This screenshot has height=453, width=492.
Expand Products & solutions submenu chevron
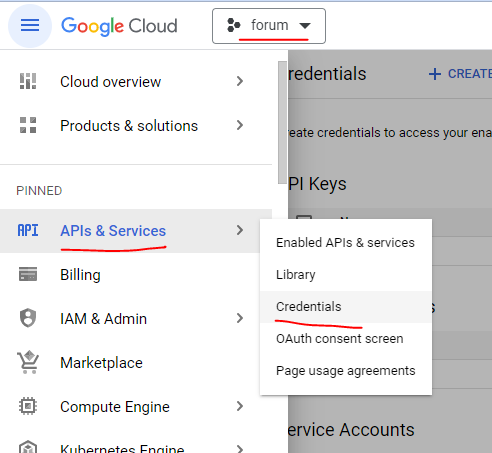coord(240,125)
